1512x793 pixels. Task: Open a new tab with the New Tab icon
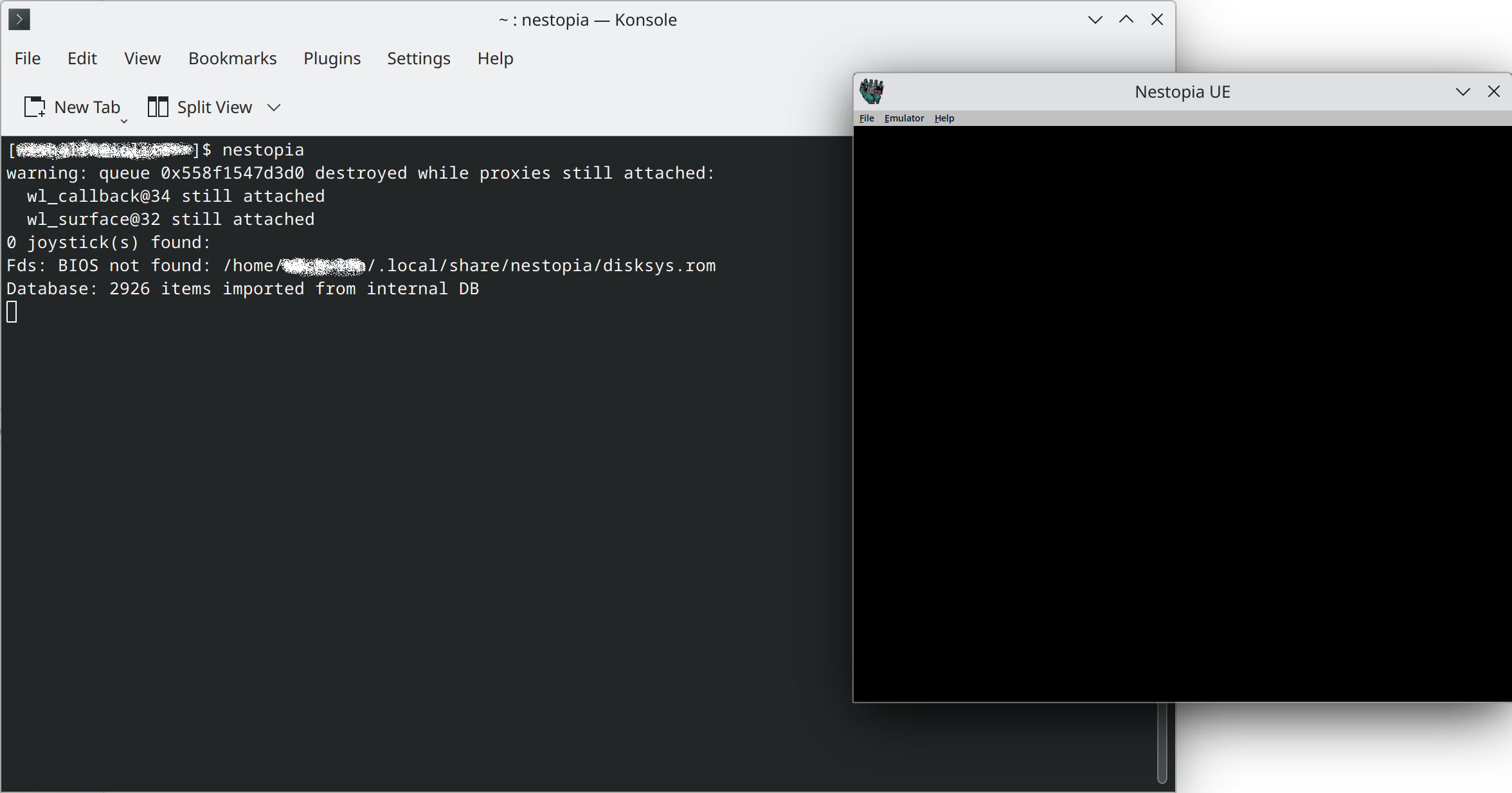click(x=35, y=107)
